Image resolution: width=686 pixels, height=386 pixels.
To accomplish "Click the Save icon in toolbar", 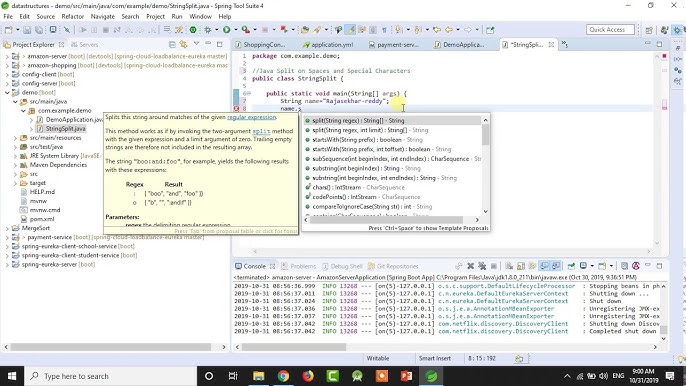I will 27,30.
